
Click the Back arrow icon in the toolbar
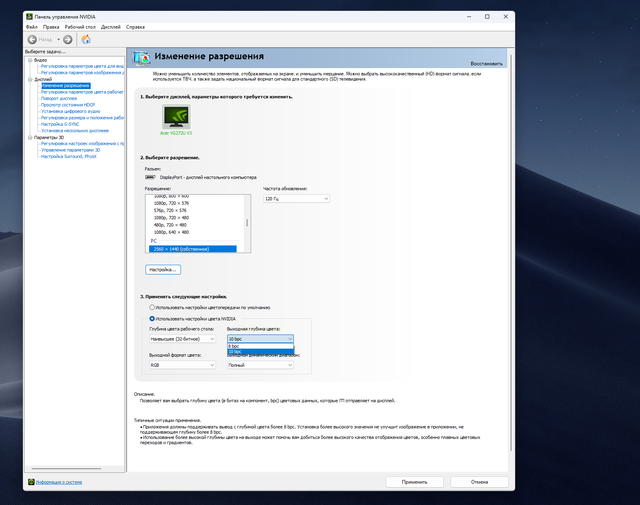point(32,40)
